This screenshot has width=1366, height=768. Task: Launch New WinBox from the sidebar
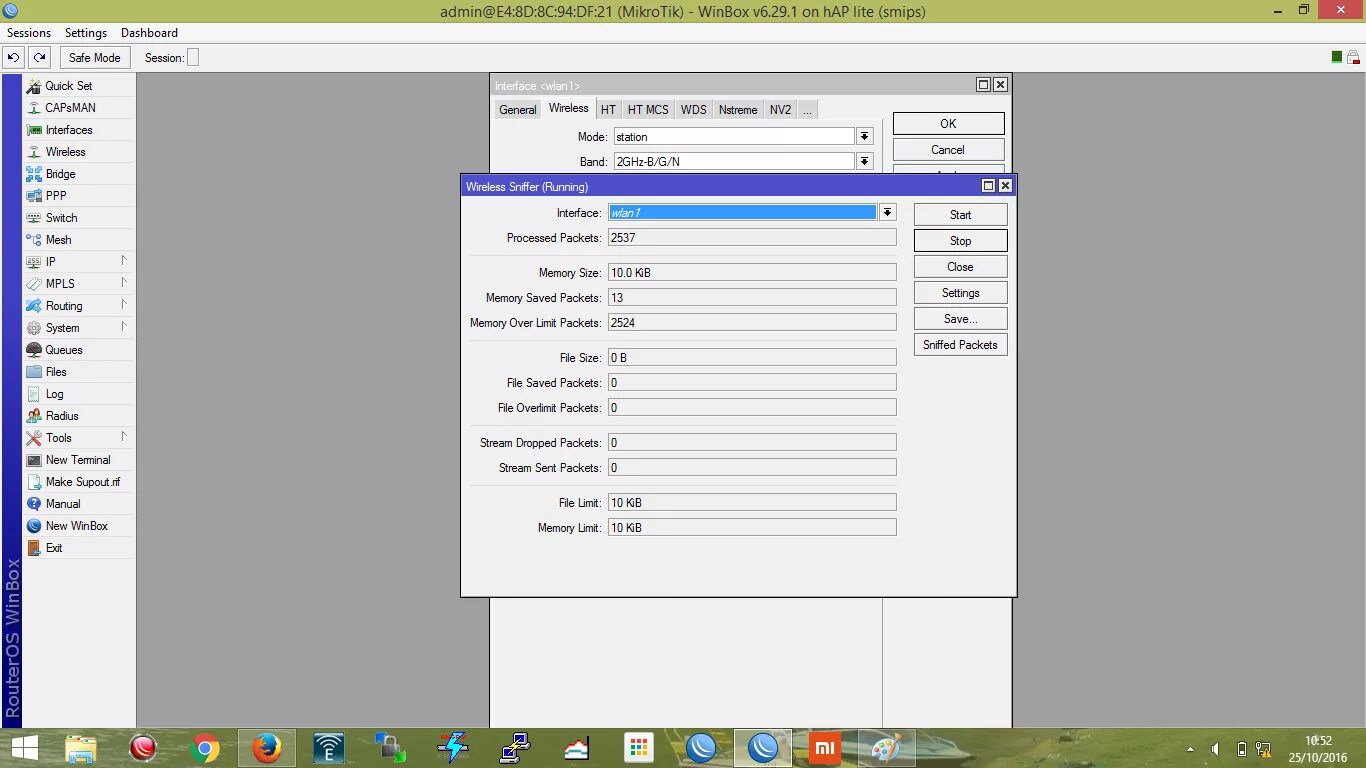(x=79, y=526)
